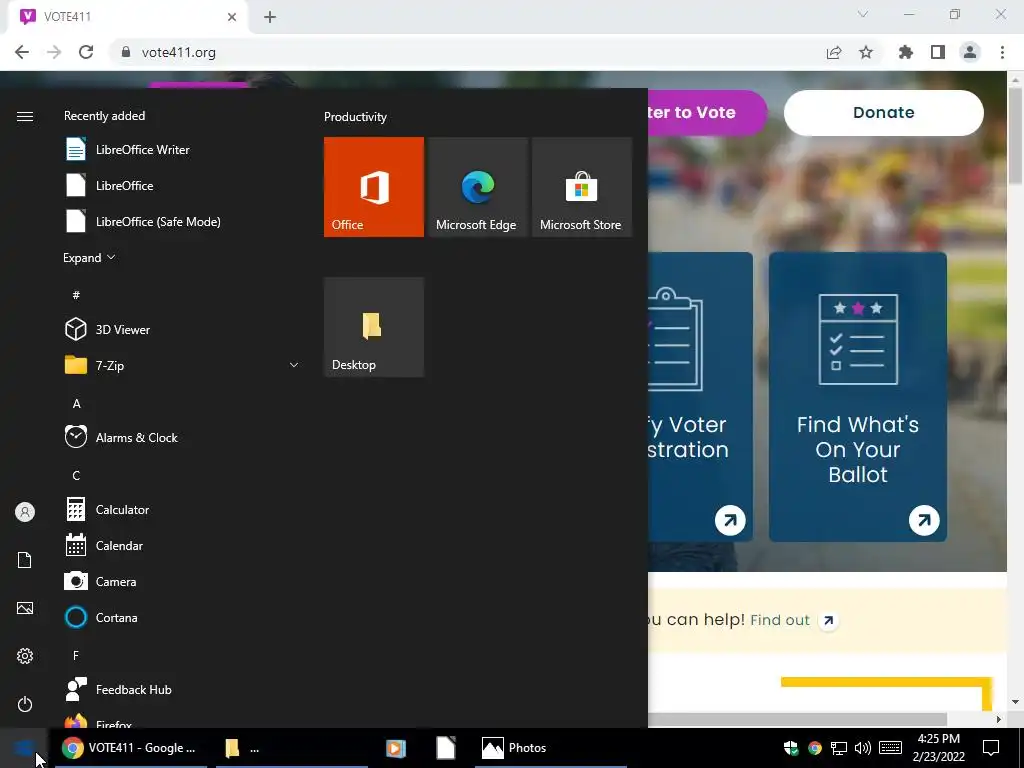Click arrow on the Voter Registration card
Image resolution: width=1024 pixels, height=768 pixels.
tap(730, 520)
